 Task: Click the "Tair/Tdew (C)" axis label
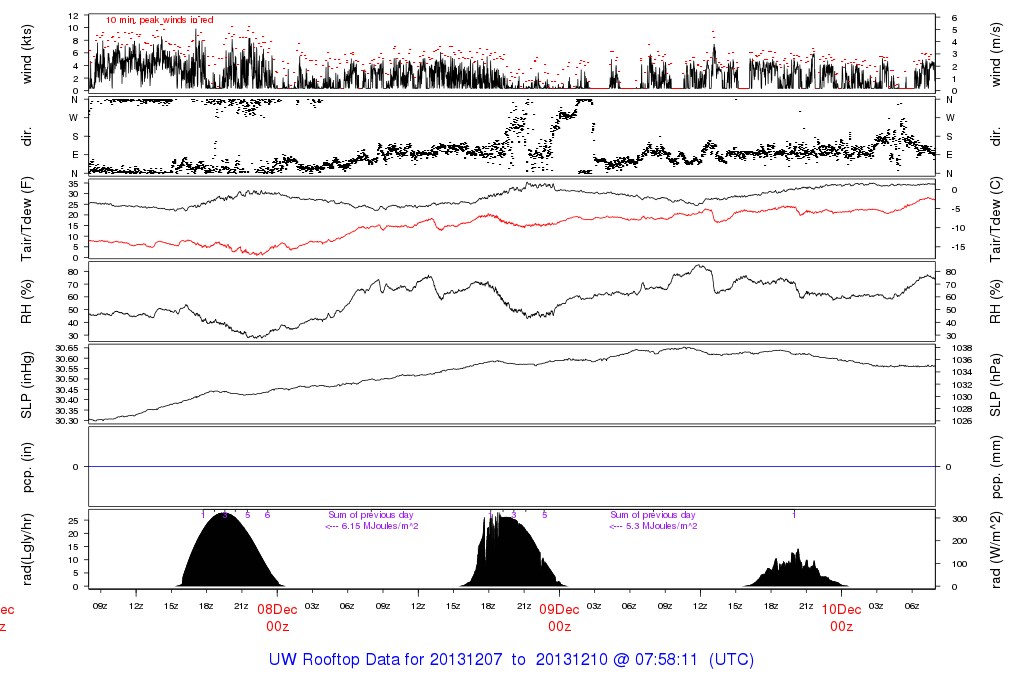point(995,219)
